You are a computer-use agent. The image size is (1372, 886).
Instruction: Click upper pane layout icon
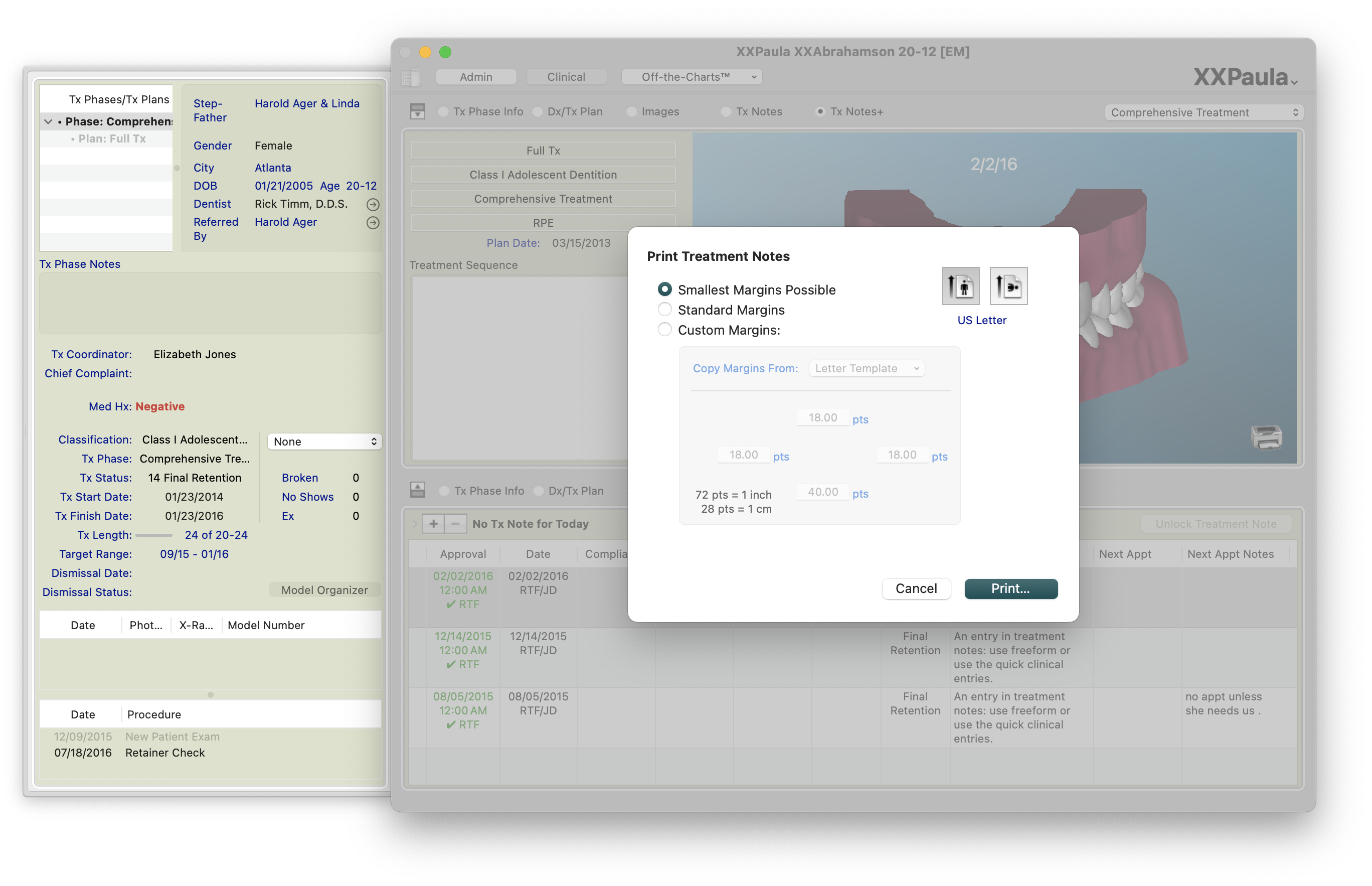coord(417,111)
